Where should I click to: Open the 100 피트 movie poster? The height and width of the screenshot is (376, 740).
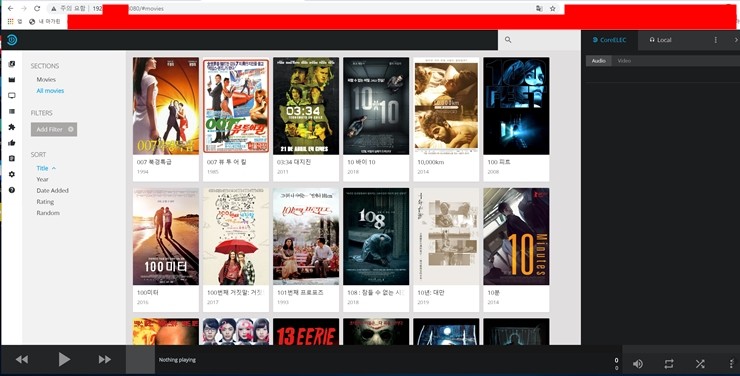pos(516,106)
